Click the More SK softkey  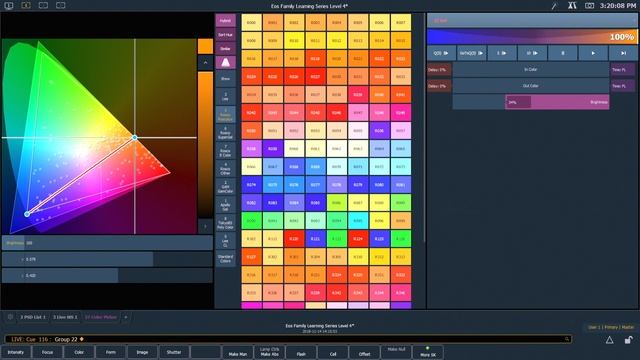coord(428,352)
